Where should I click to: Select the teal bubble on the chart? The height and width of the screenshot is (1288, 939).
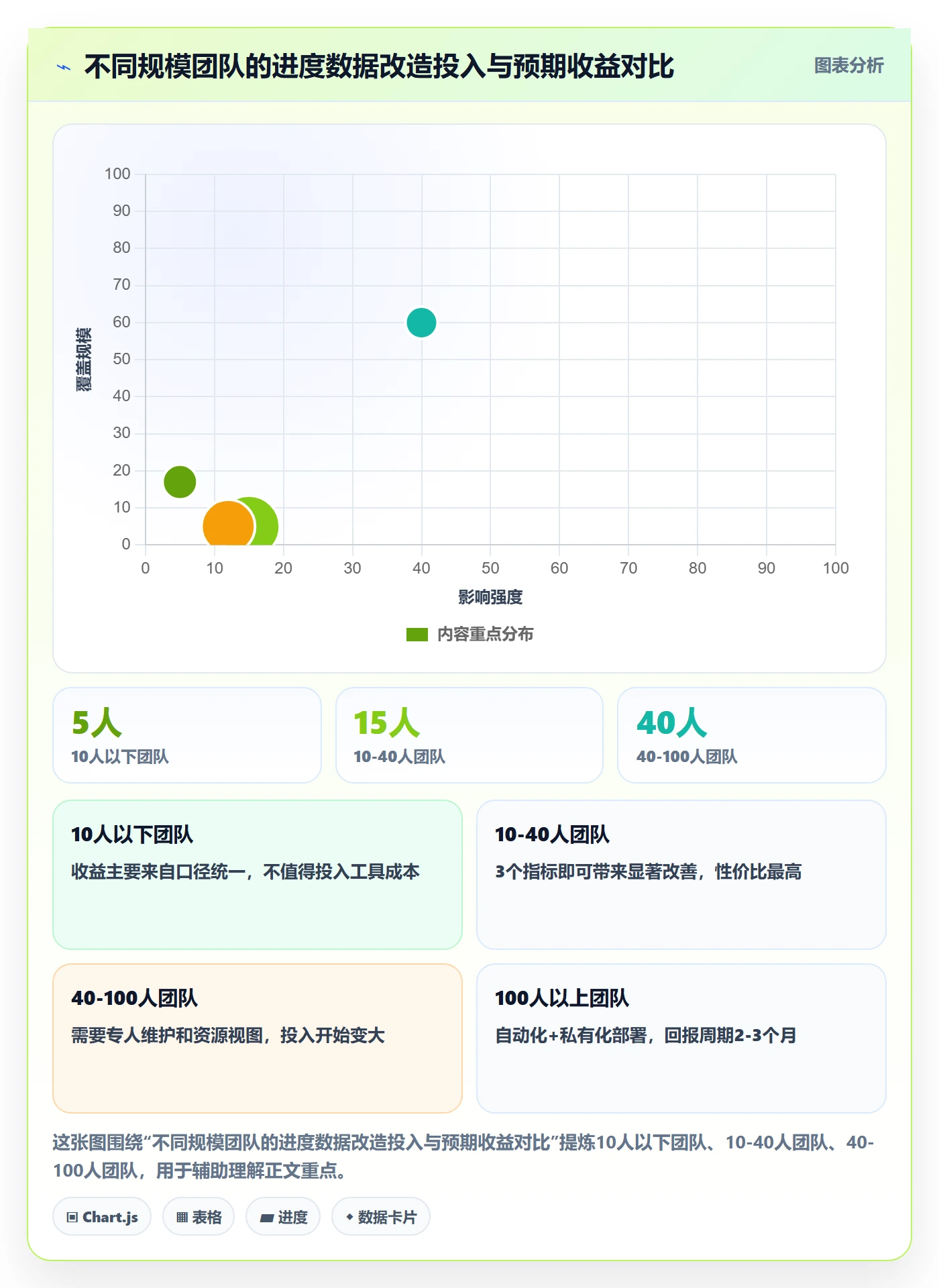[x=421, y=323]
